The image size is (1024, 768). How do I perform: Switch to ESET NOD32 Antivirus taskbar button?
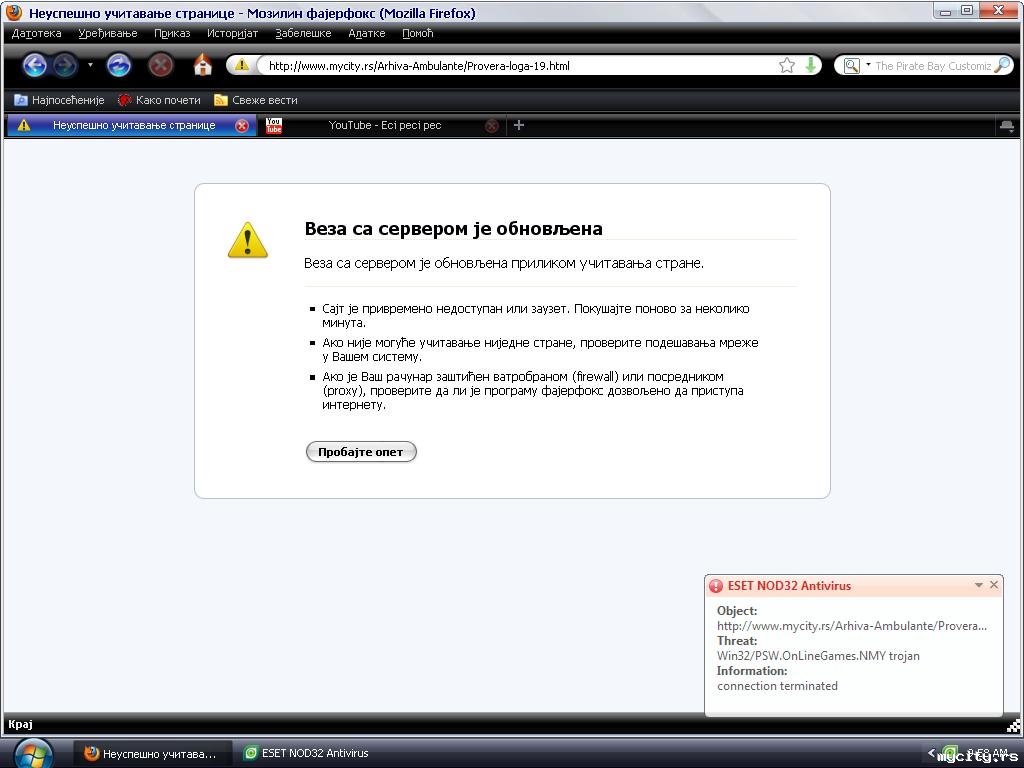tap(307, 754)
